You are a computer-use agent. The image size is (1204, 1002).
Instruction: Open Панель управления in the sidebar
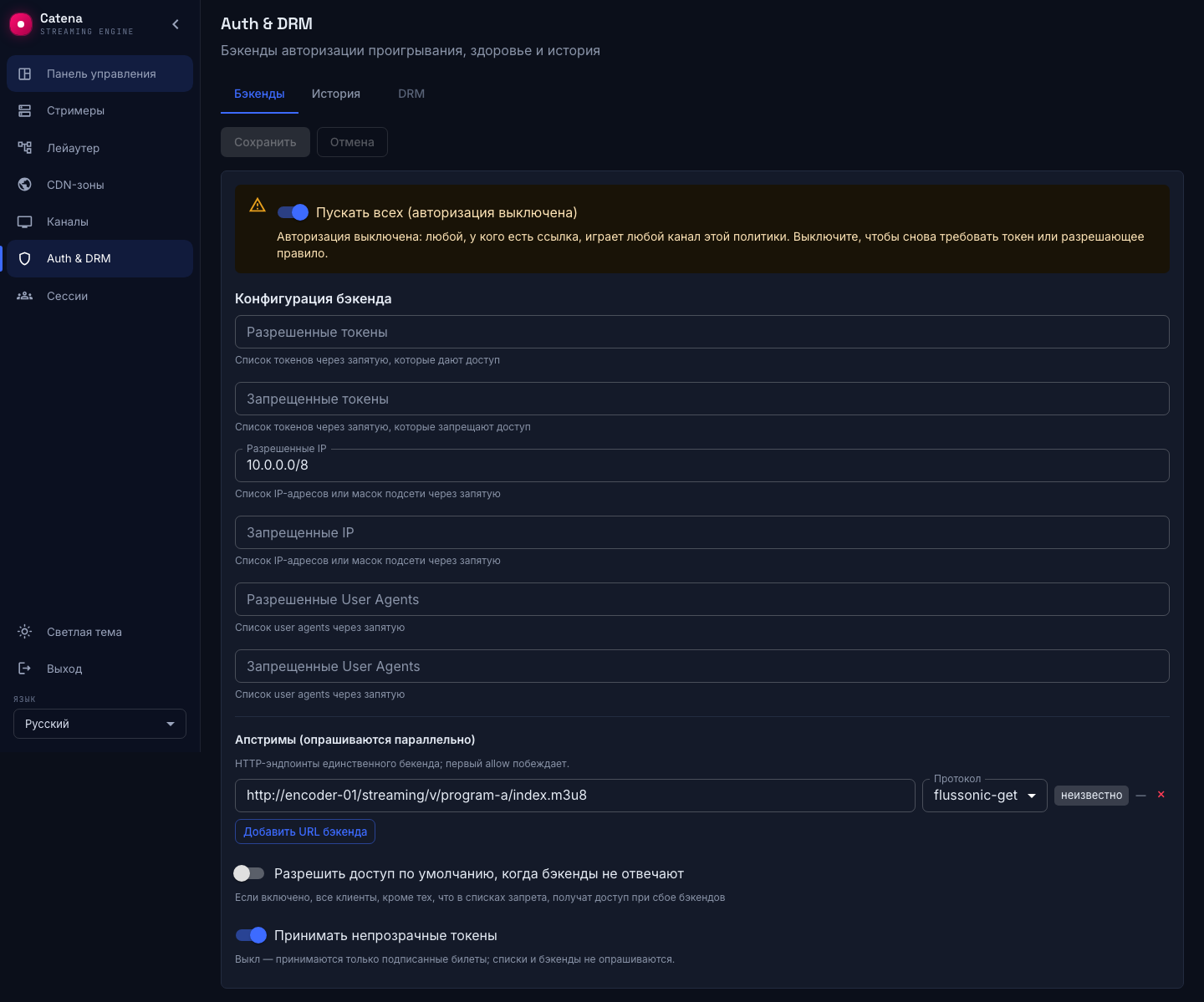[x=99, y=74]
